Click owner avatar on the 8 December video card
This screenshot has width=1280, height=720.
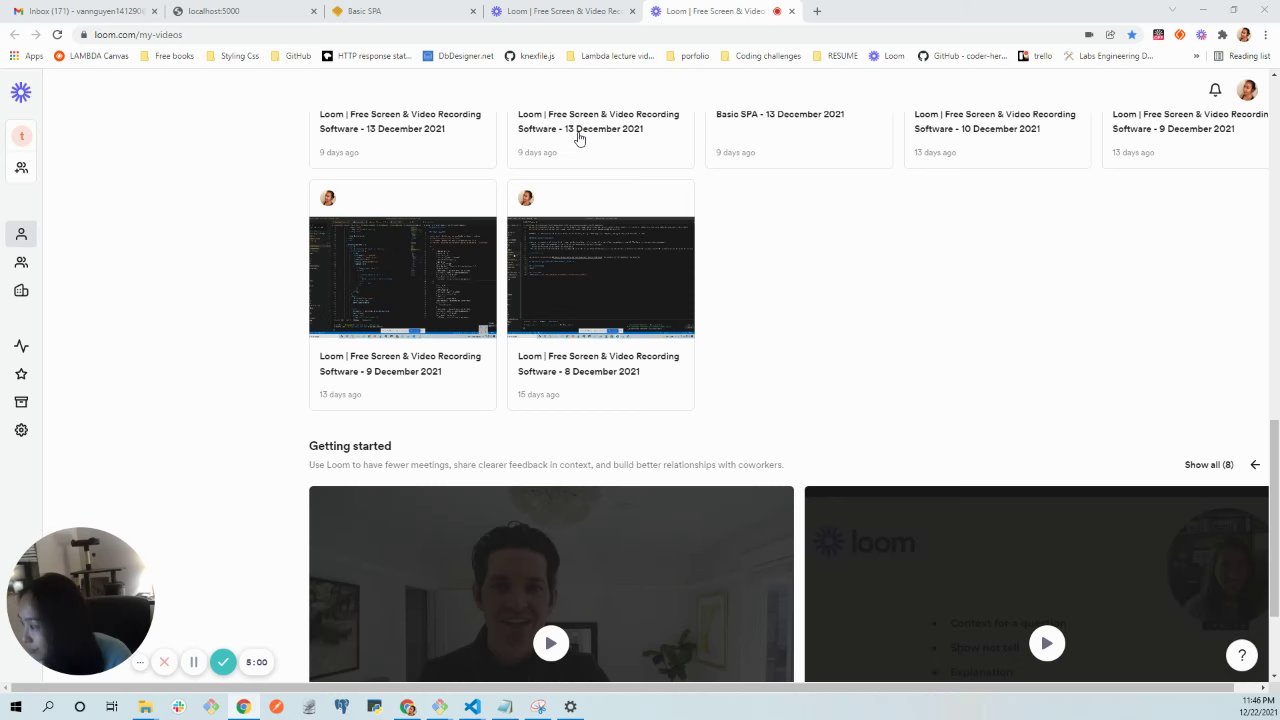coord(525,198)
